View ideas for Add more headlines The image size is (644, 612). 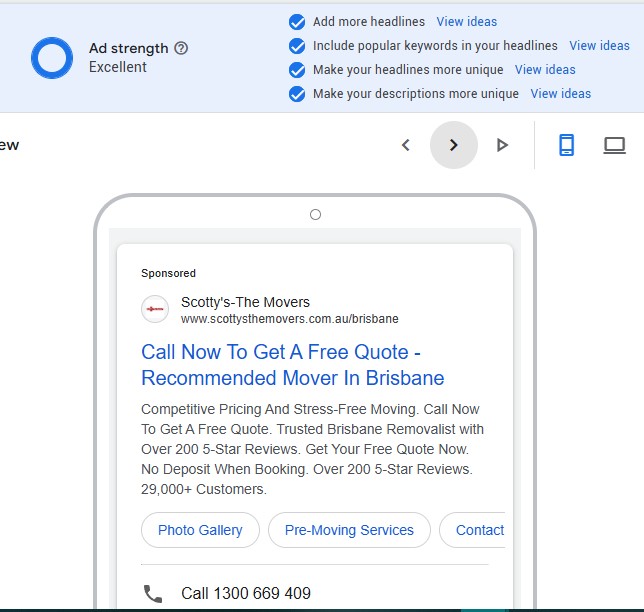pyautogui.click(x=467, y=22)
